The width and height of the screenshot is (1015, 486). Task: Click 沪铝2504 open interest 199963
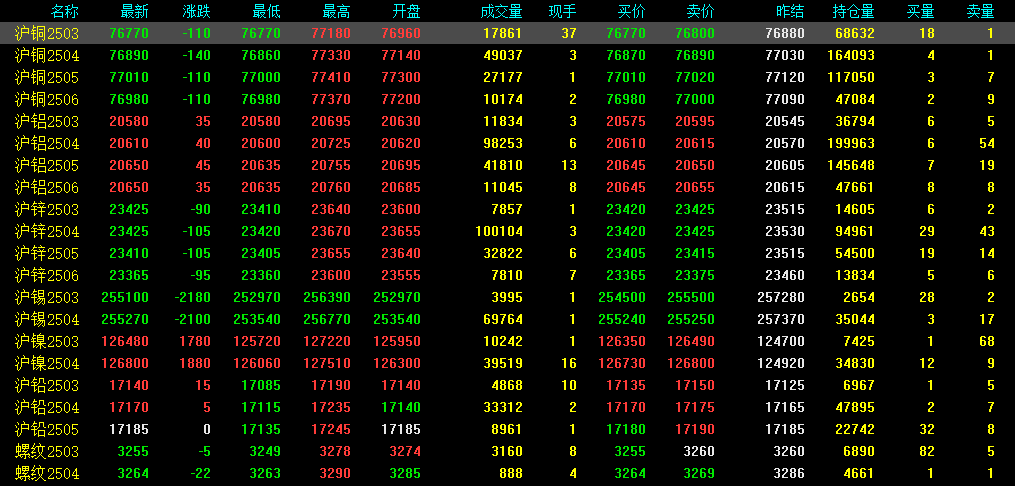[x=851, y=144]
